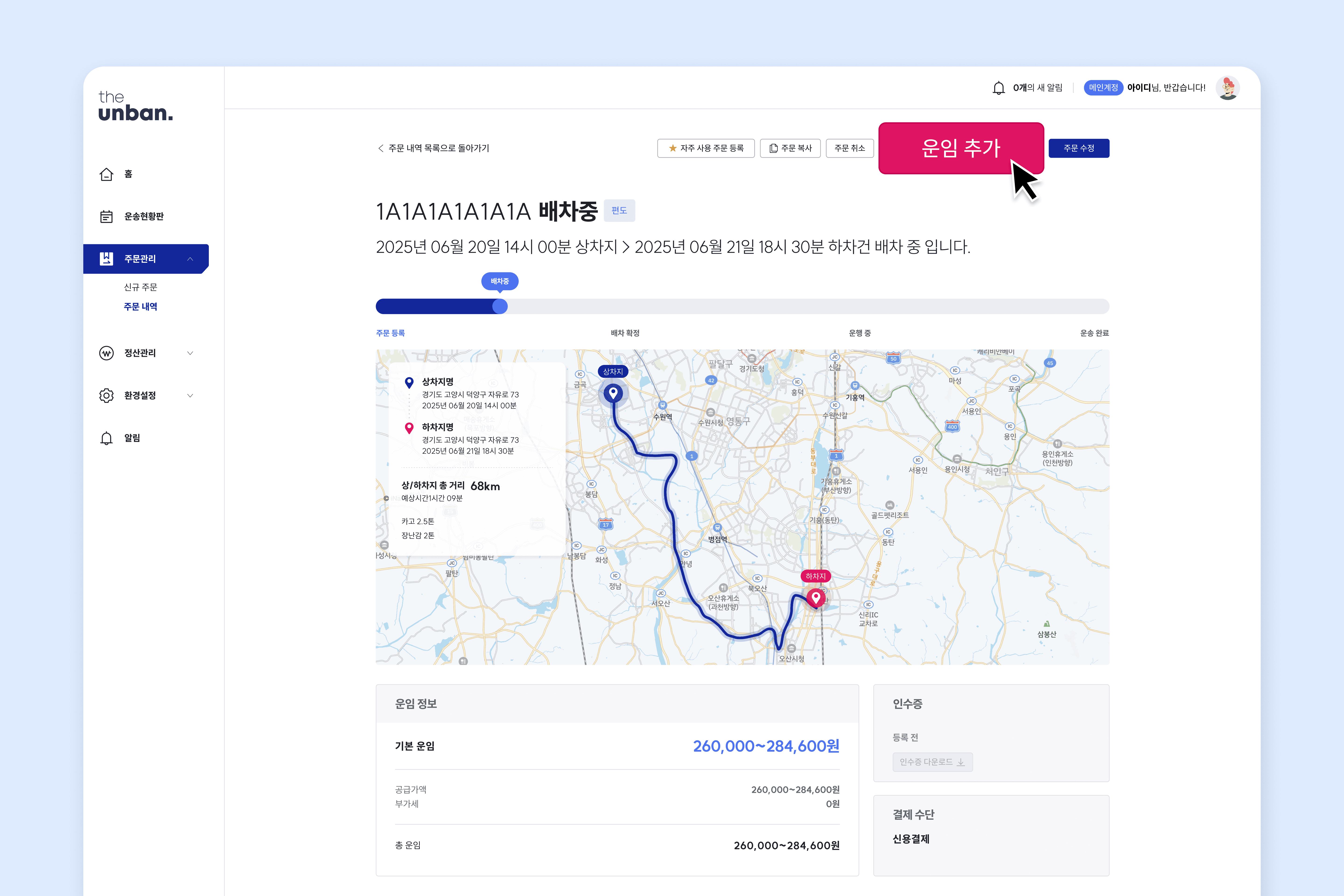Select the 주문 내역 submenu item
The width and height of the screenshot is (1344, 896).
(x=140, y=307)
